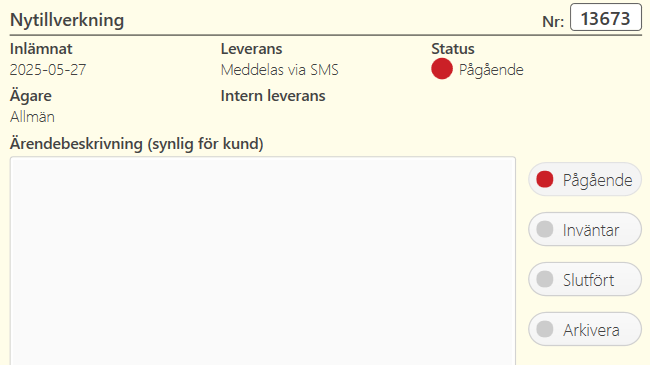Mark the case as Slutfört

[585, 279]
